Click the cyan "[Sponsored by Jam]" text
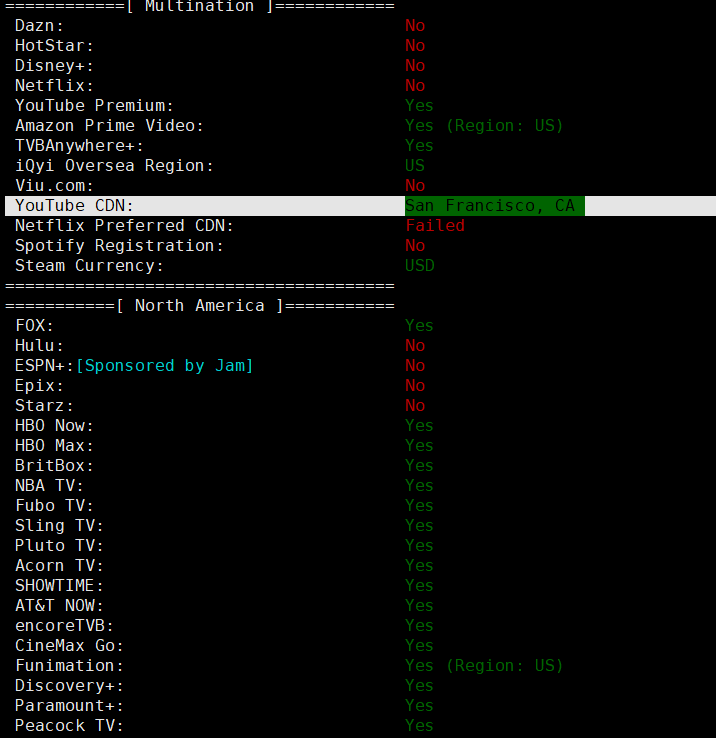This screenshot has width=716, height=738. coord(164,366)
